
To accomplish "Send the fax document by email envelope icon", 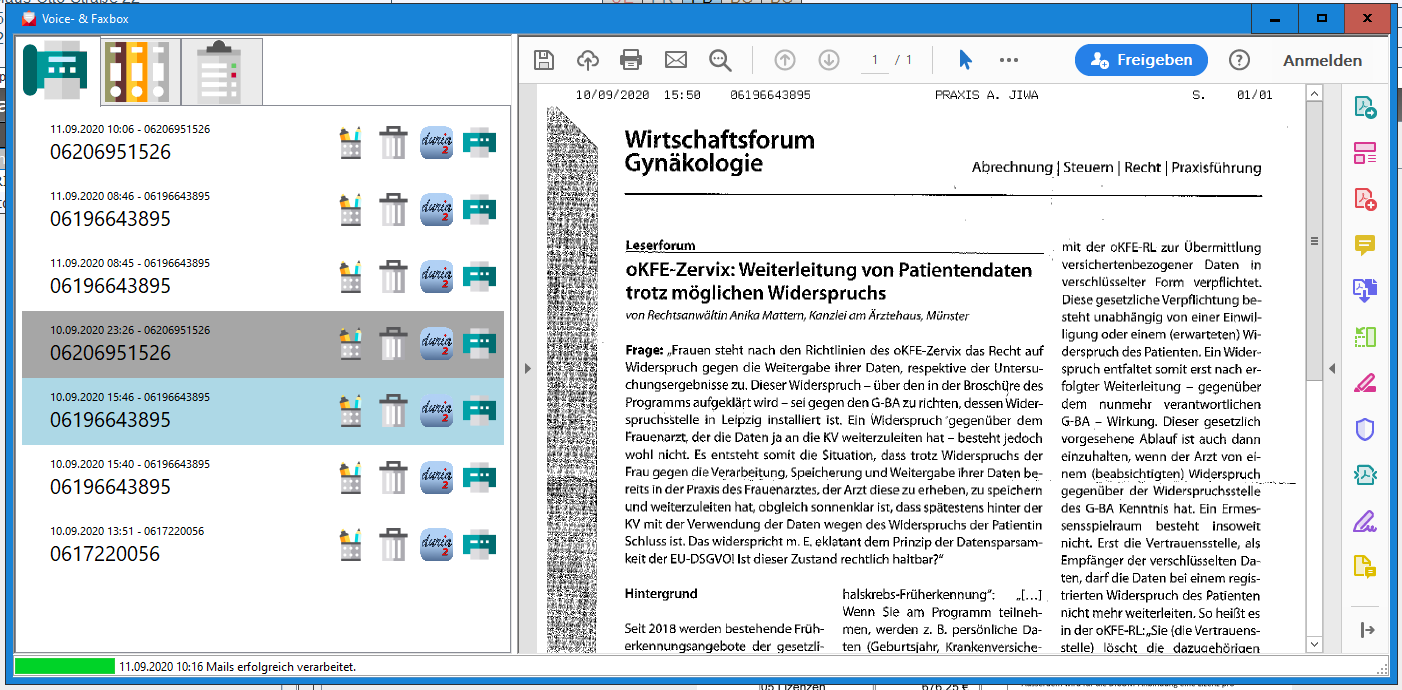I will (676, 60).
